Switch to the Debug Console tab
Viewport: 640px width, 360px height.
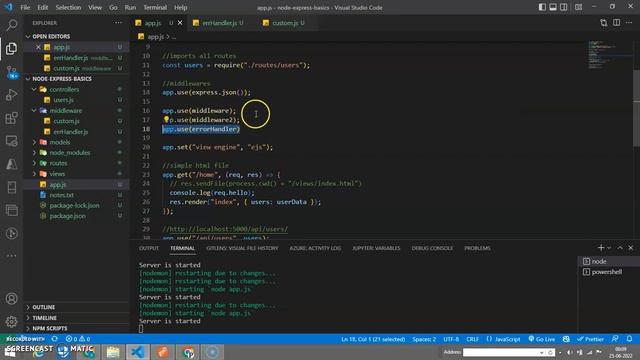click(432, 248)
